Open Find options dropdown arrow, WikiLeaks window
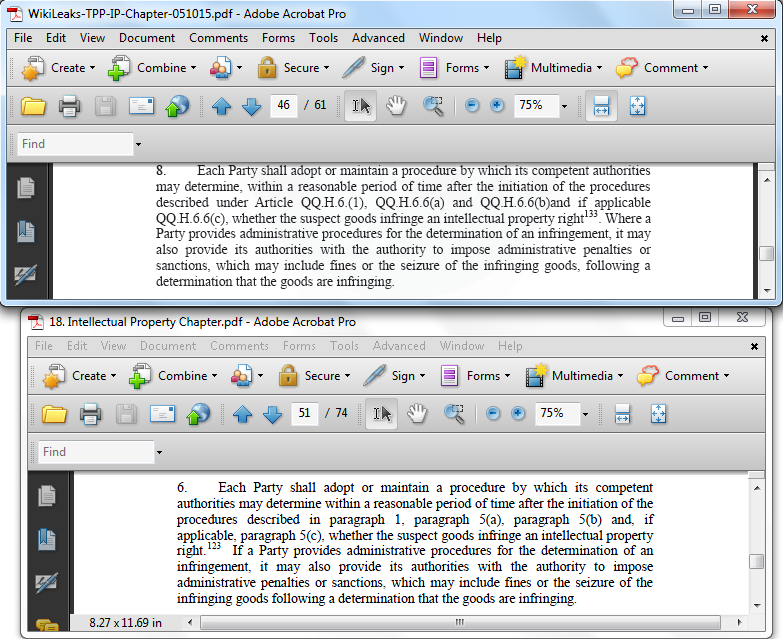 click(x=138, y=144)
